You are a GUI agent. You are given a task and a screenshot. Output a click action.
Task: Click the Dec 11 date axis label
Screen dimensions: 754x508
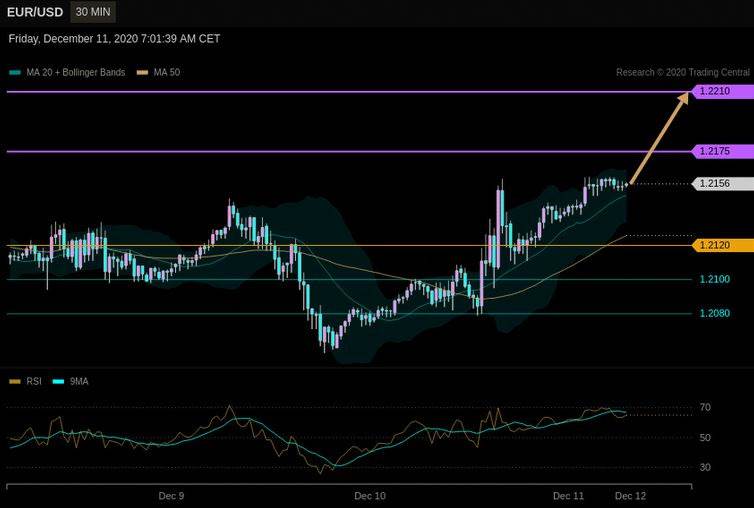click(568, 496)
